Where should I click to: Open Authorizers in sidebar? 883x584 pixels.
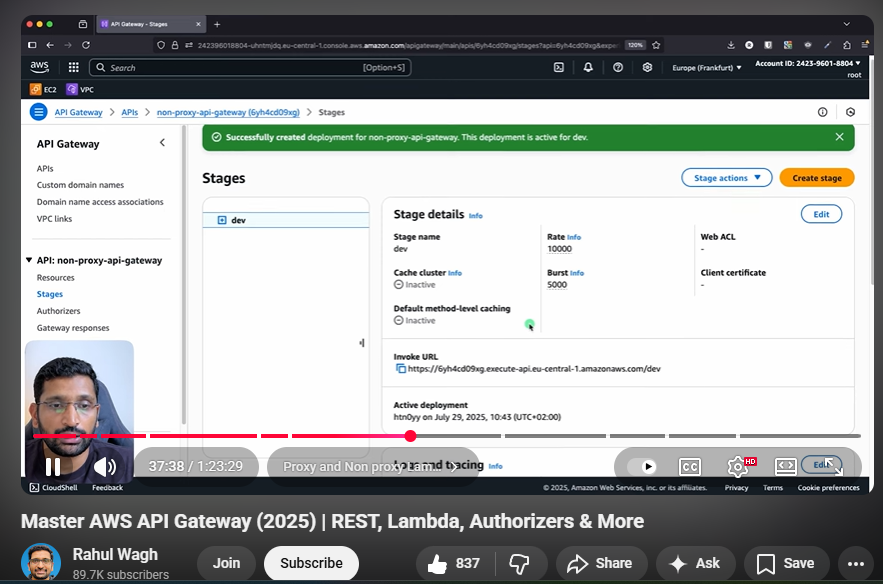[x=59, y=311]
